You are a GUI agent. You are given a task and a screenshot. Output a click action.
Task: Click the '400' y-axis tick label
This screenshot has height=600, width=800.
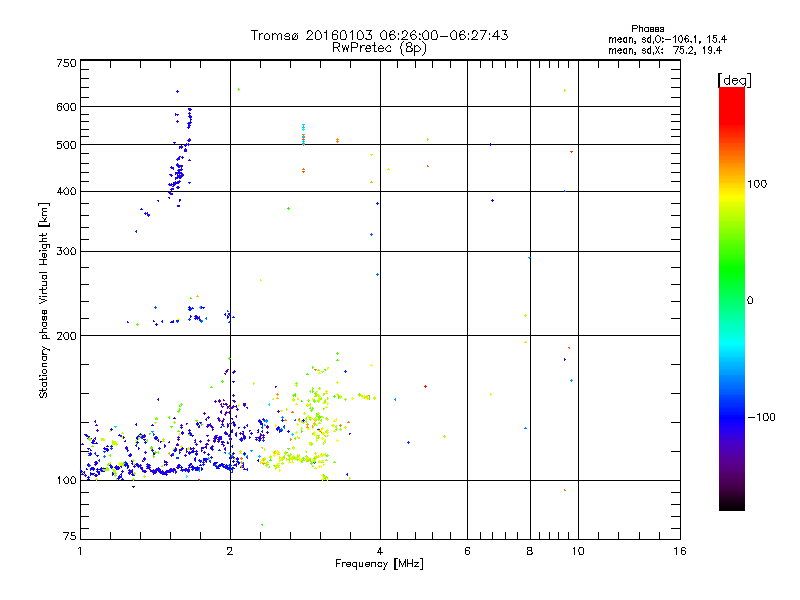tap(66, 192)
